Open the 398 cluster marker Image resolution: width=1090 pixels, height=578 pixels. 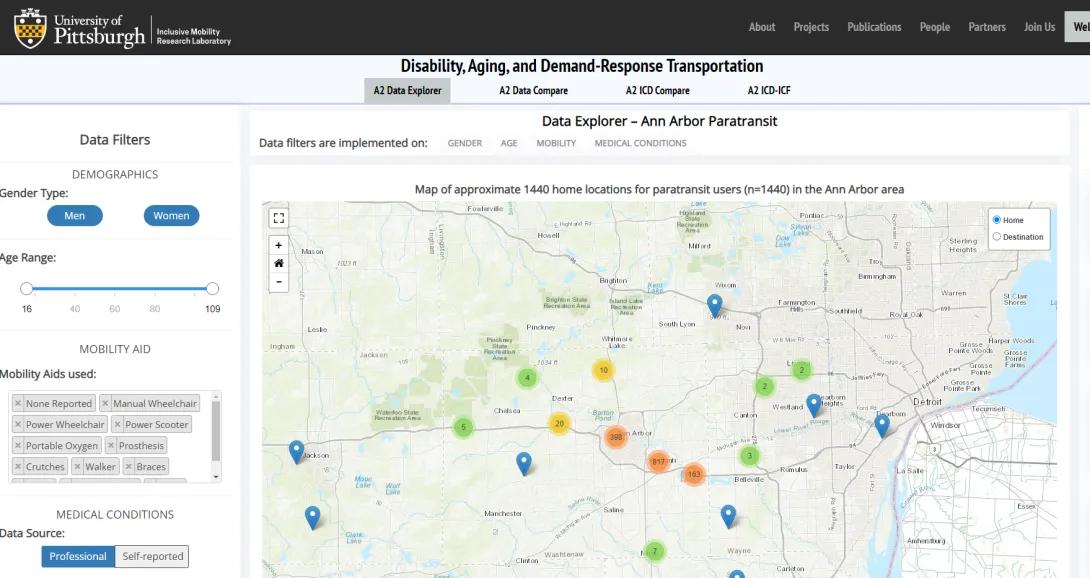pyautogui.click(x=616, y=437)
